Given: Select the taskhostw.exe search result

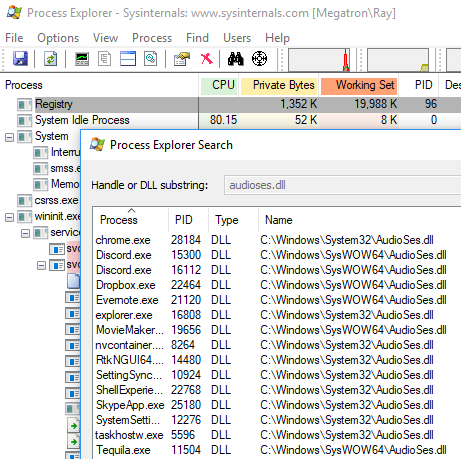Looking at the screenshot, I should click(277, 435).
